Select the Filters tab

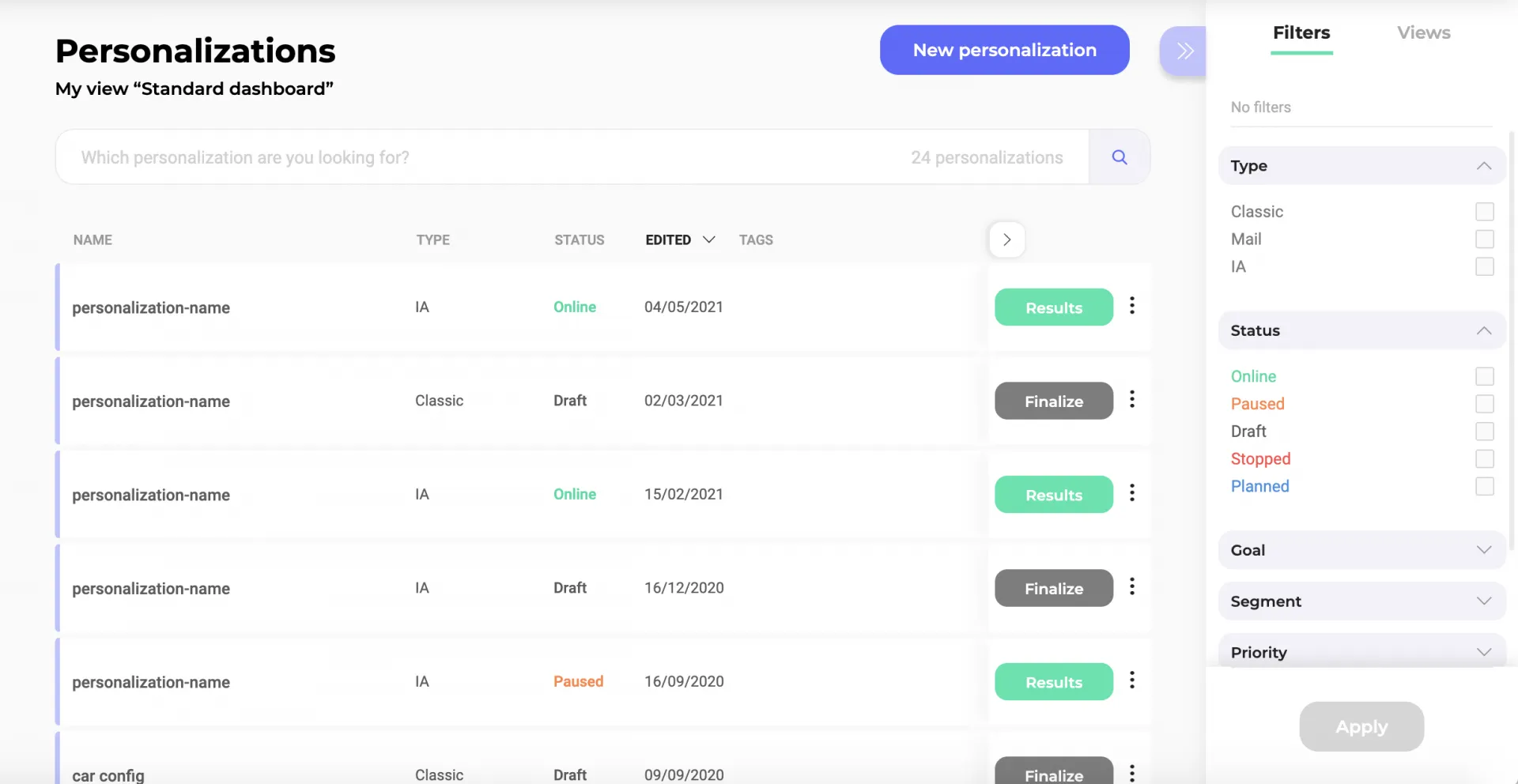1301,33
